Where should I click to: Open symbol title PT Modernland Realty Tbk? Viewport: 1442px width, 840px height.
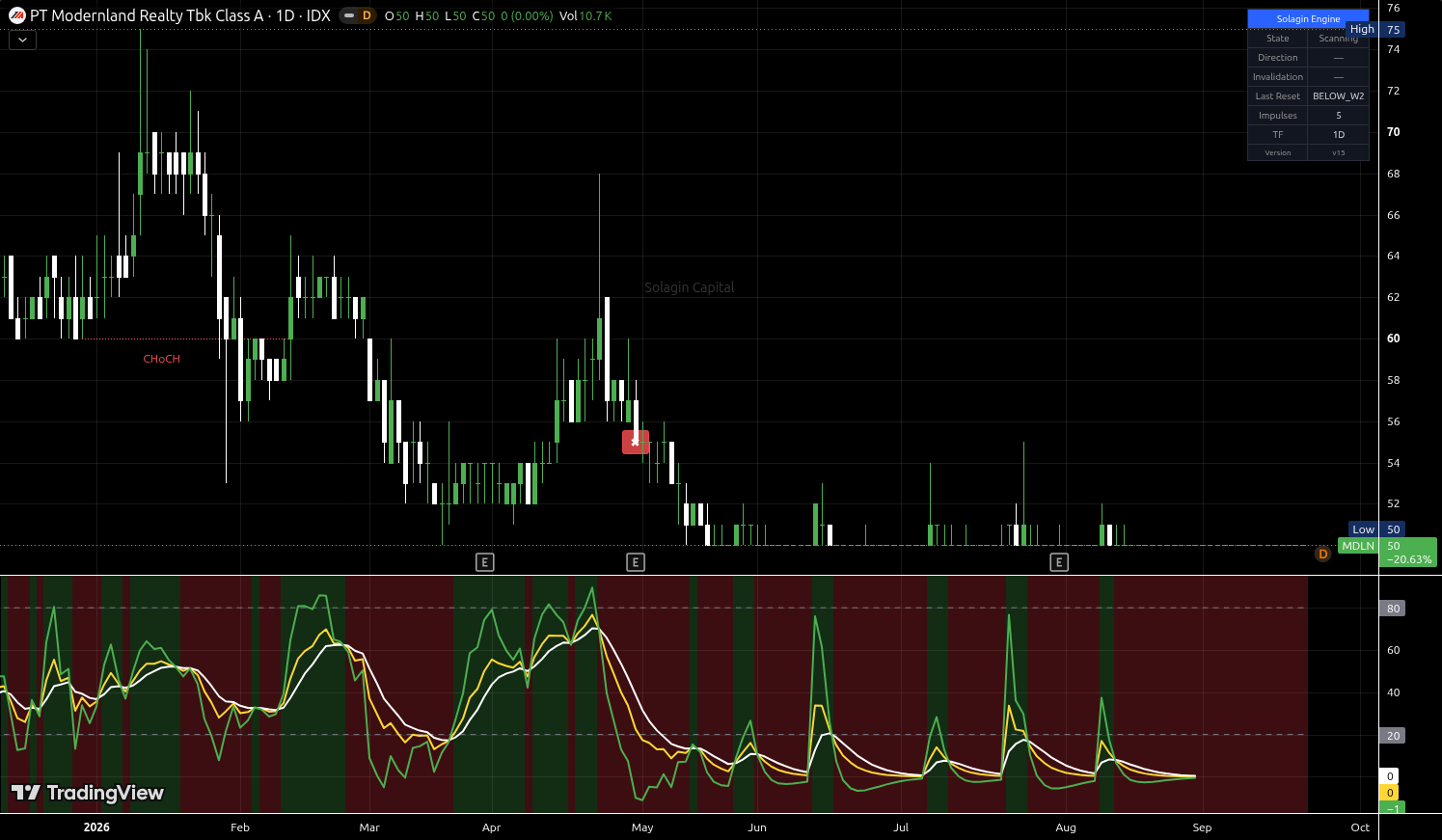[x=180, y=15]
